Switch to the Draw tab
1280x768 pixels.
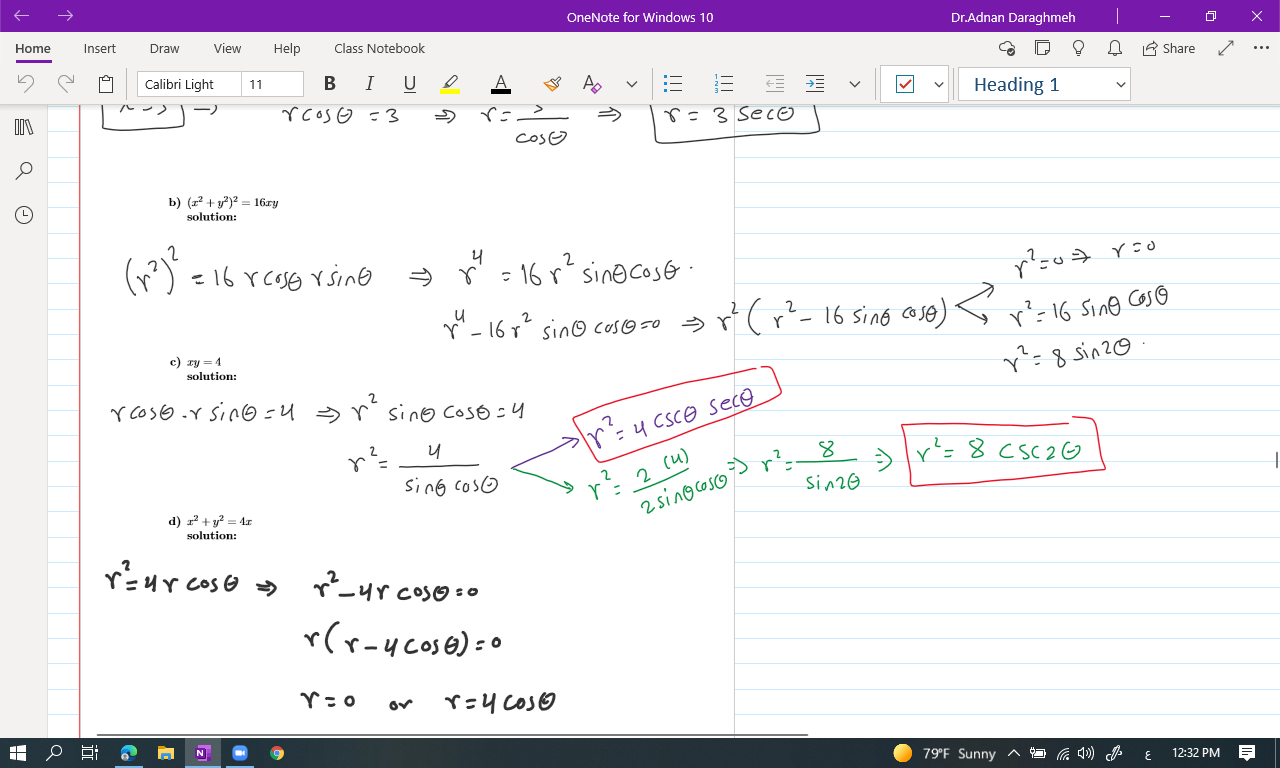[164, 48]
